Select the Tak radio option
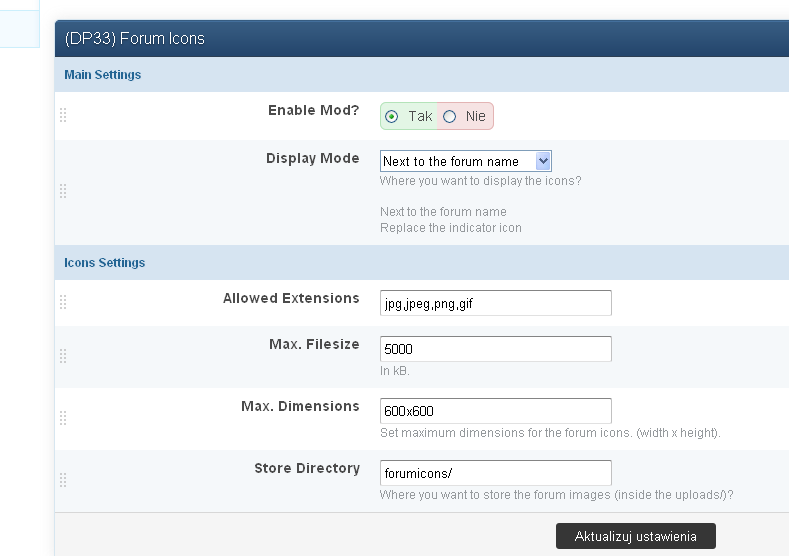 click(392, 117)
